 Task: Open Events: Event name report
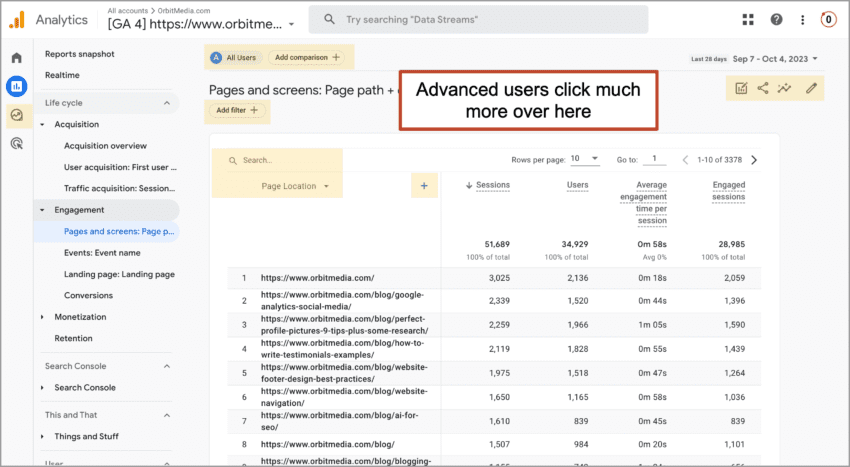(x=102, y=253)
